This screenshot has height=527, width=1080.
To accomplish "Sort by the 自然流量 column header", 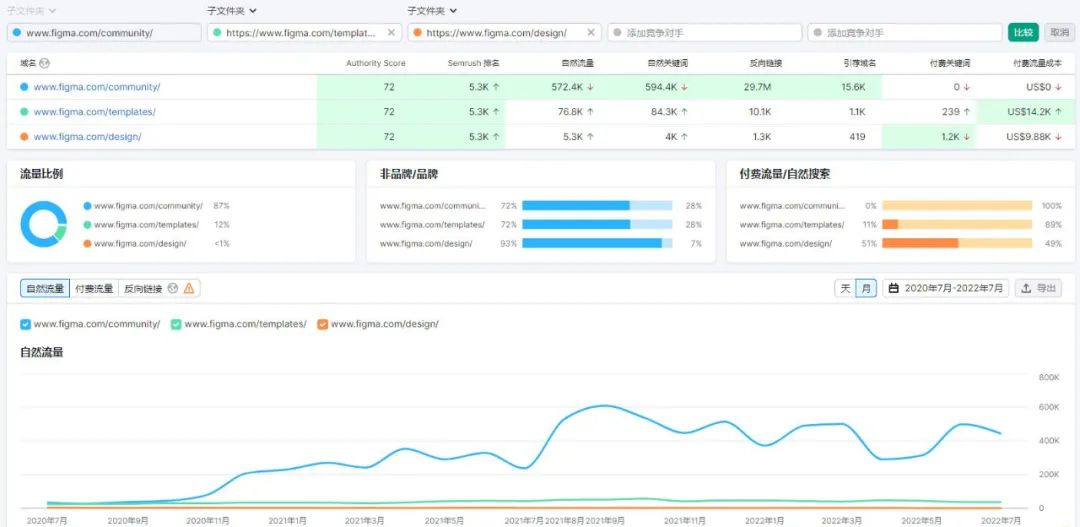I will pyautogui.click(x=577, y=63).
